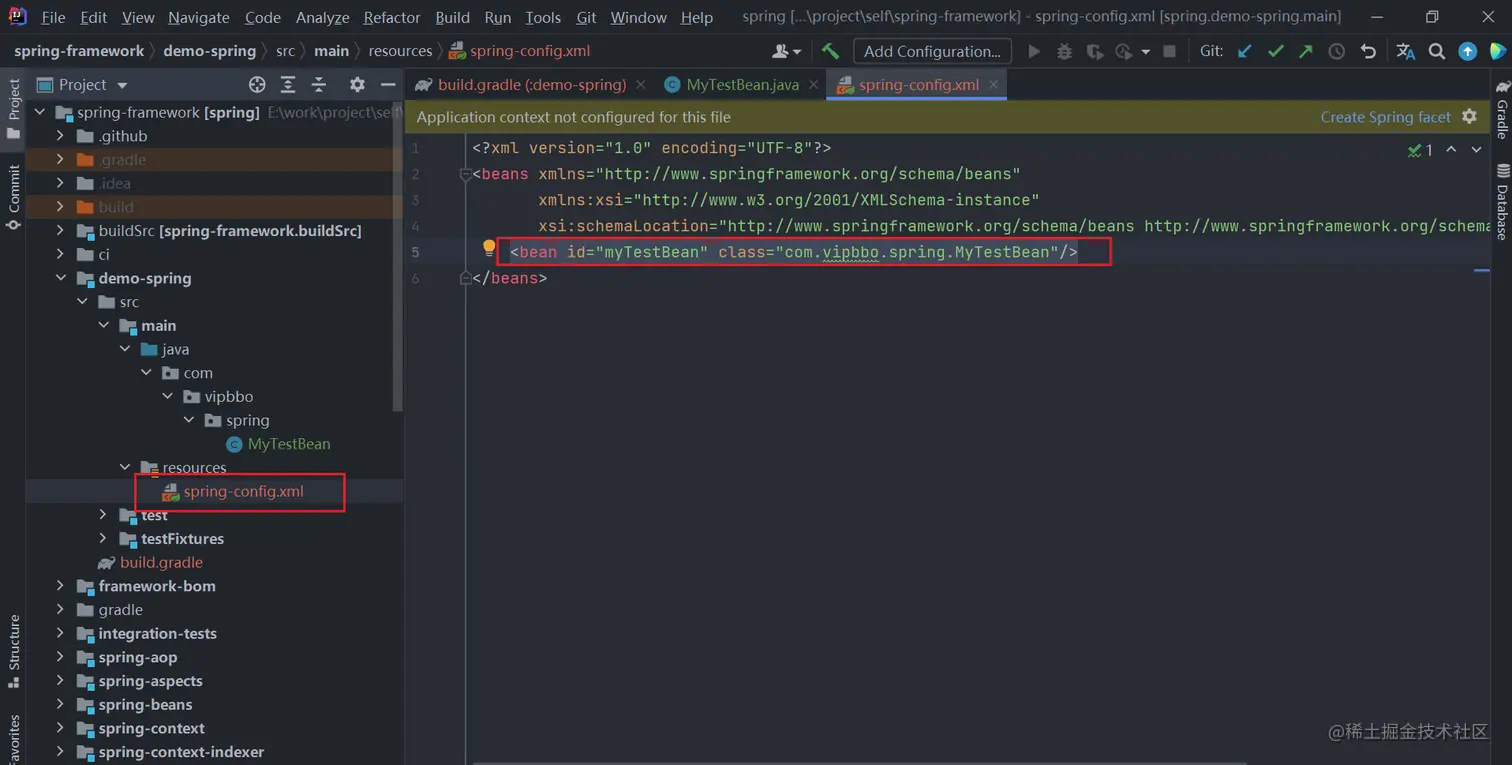Click the Debug bug icon

click(x=1064, y=51)
